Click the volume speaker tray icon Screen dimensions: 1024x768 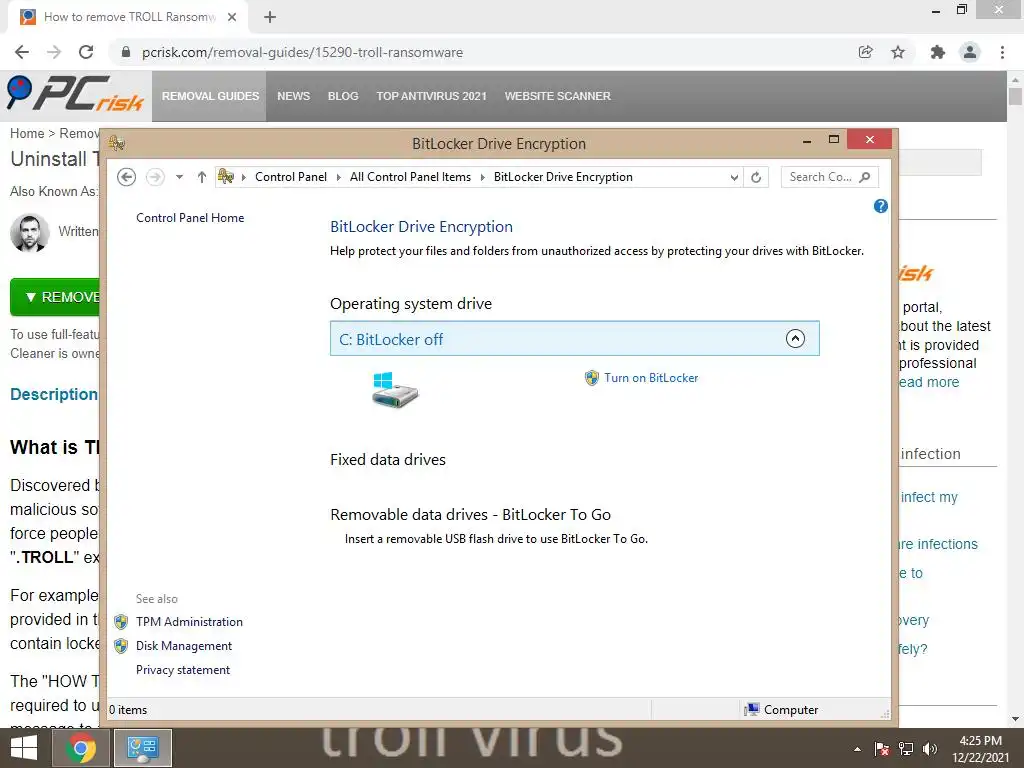click(x=930, y=749)
